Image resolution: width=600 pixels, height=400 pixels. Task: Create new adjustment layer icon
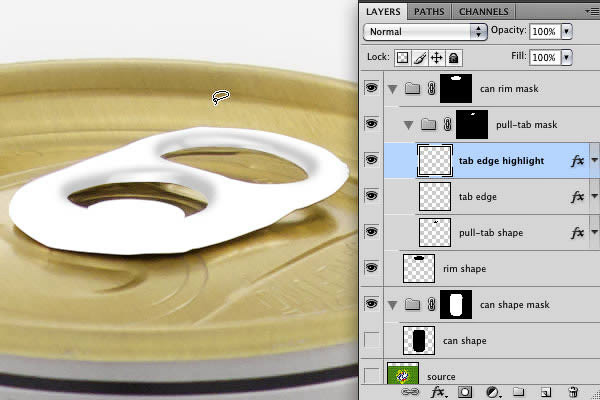[493, 392]
